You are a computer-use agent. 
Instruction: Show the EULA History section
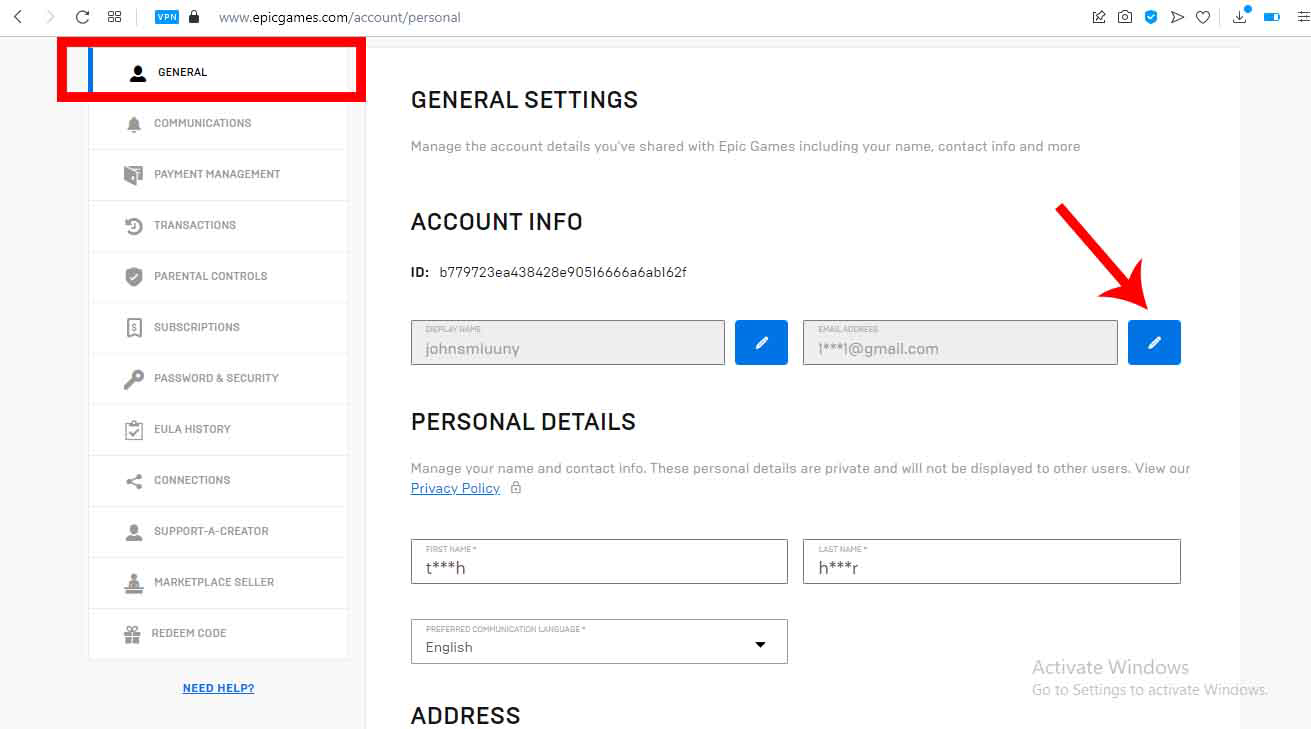coord(218,429)
